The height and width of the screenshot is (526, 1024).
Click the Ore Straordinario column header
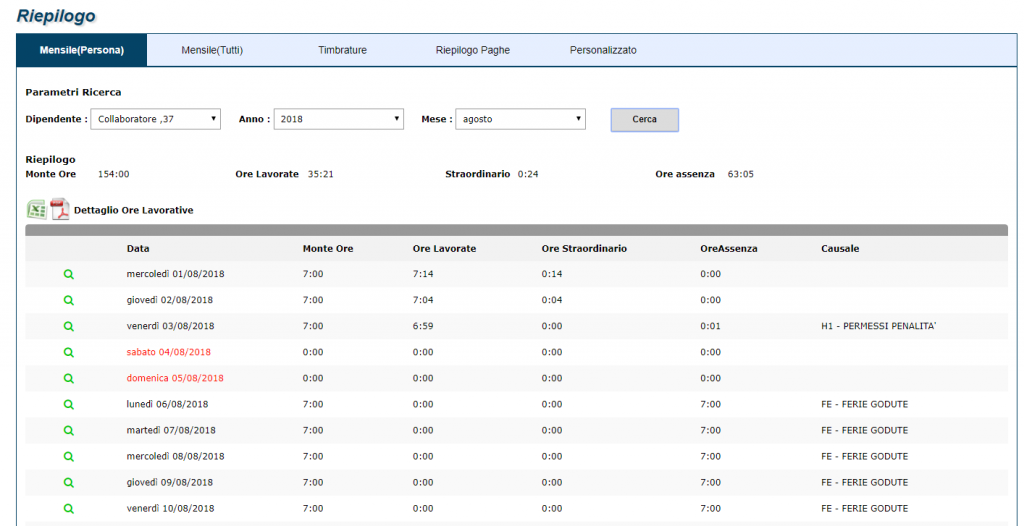click(x=584, y=249)
